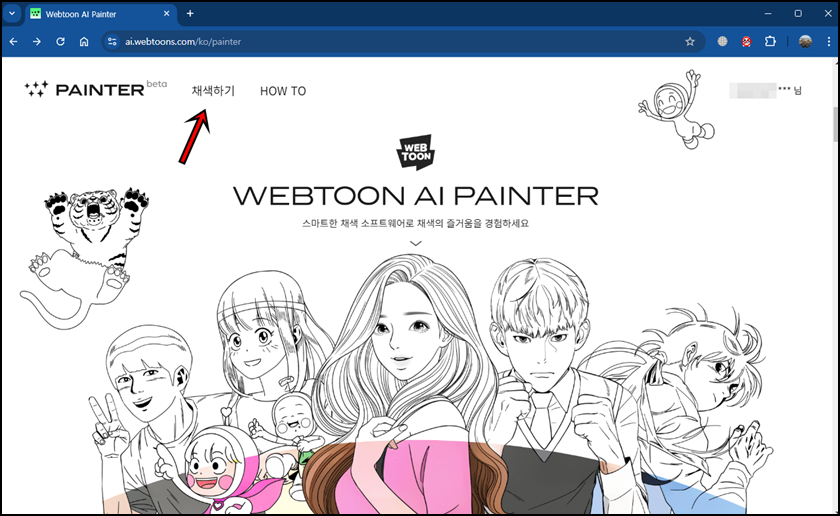The width and height of the screenshot is (840, 516).
Task: Open the HOW TO menu item
Action: tap(283, 91)
